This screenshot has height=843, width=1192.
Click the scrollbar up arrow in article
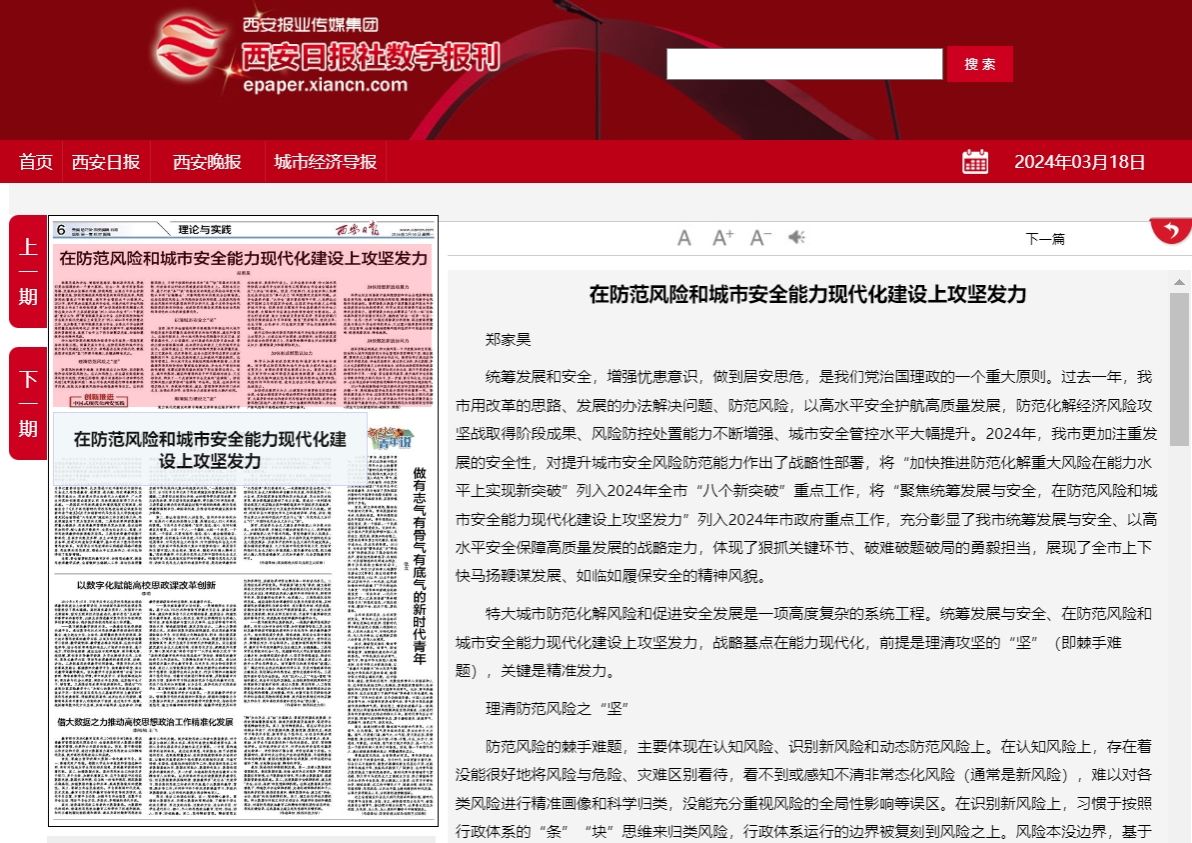click(x=1179, y=282)
